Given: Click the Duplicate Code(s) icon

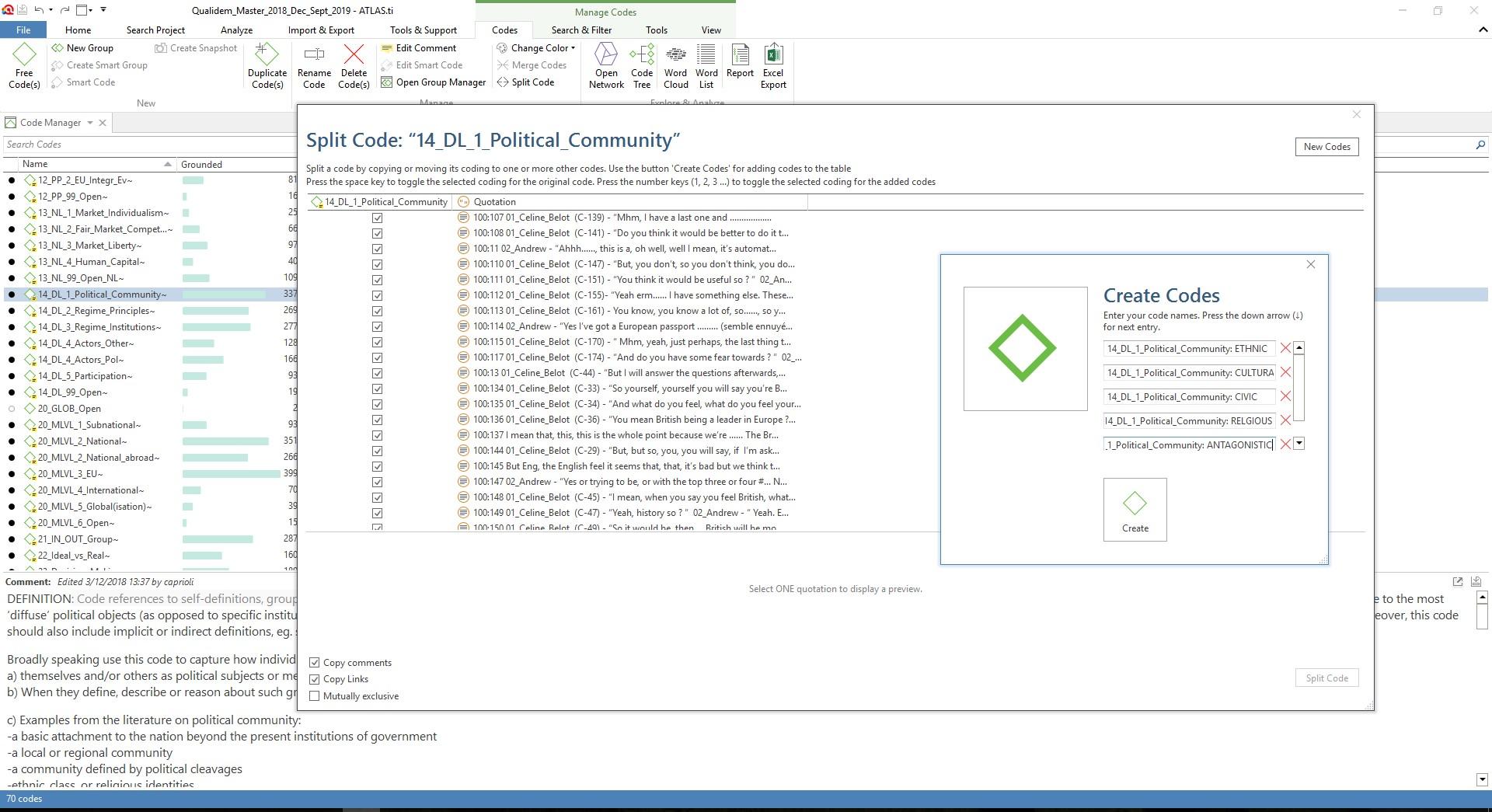Looking at the screenshot, I should 267,66.
